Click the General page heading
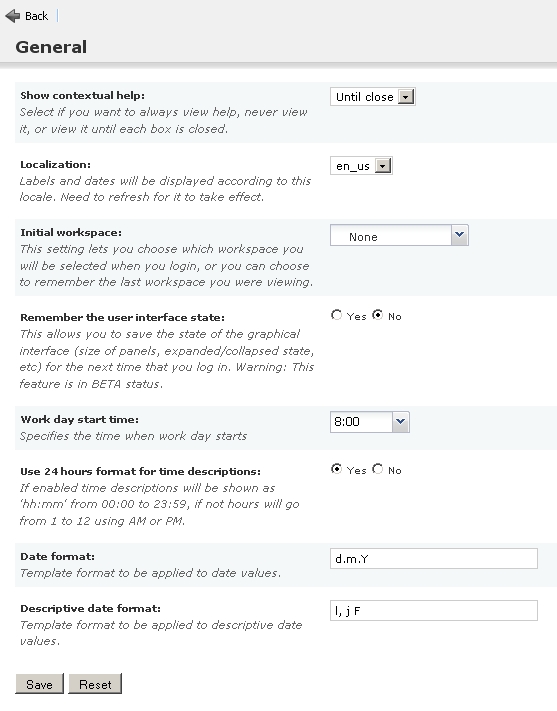This screenshot has height=711, width=557. click(x=51, y=47)
